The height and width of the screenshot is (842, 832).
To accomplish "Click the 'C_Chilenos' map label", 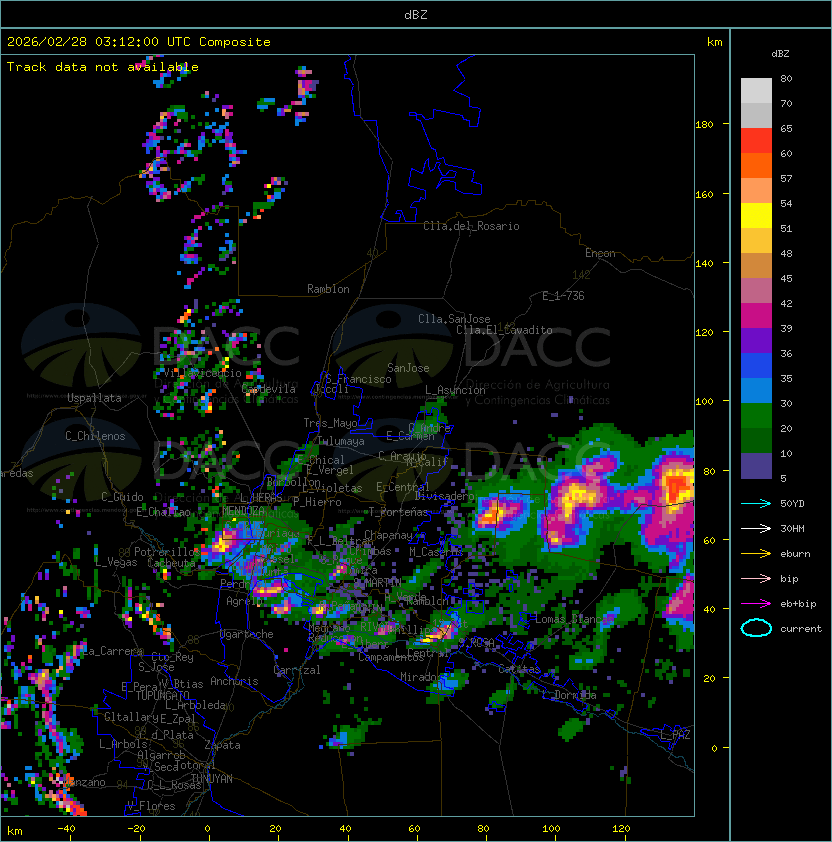I will 95,436.
